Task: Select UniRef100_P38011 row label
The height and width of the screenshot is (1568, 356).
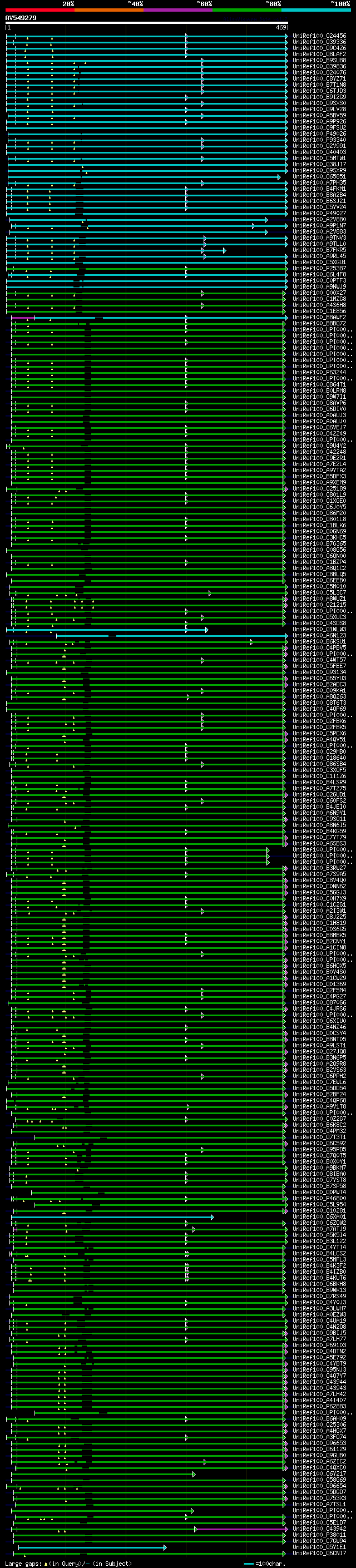Action: pos(319,1535)
